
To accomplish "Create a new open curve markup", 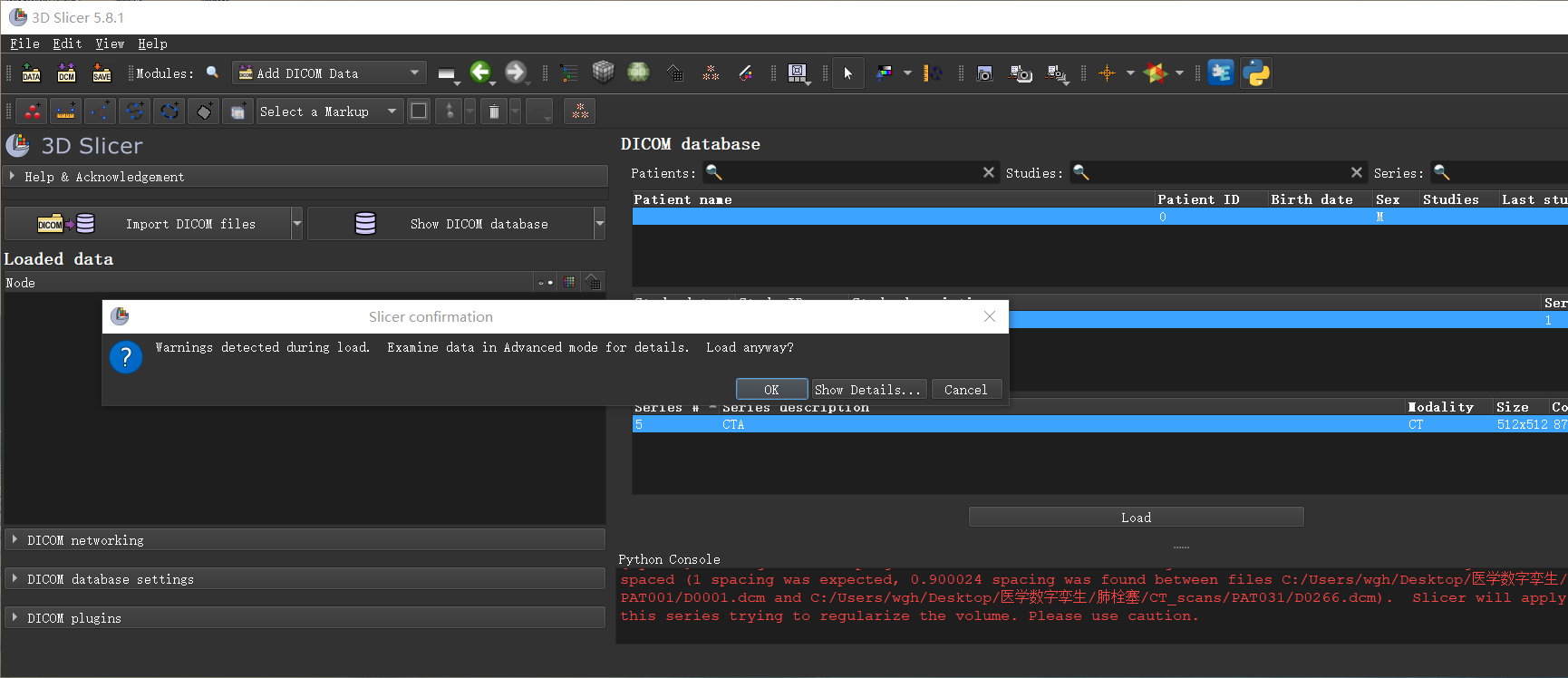I will click(x=134, y=111).
